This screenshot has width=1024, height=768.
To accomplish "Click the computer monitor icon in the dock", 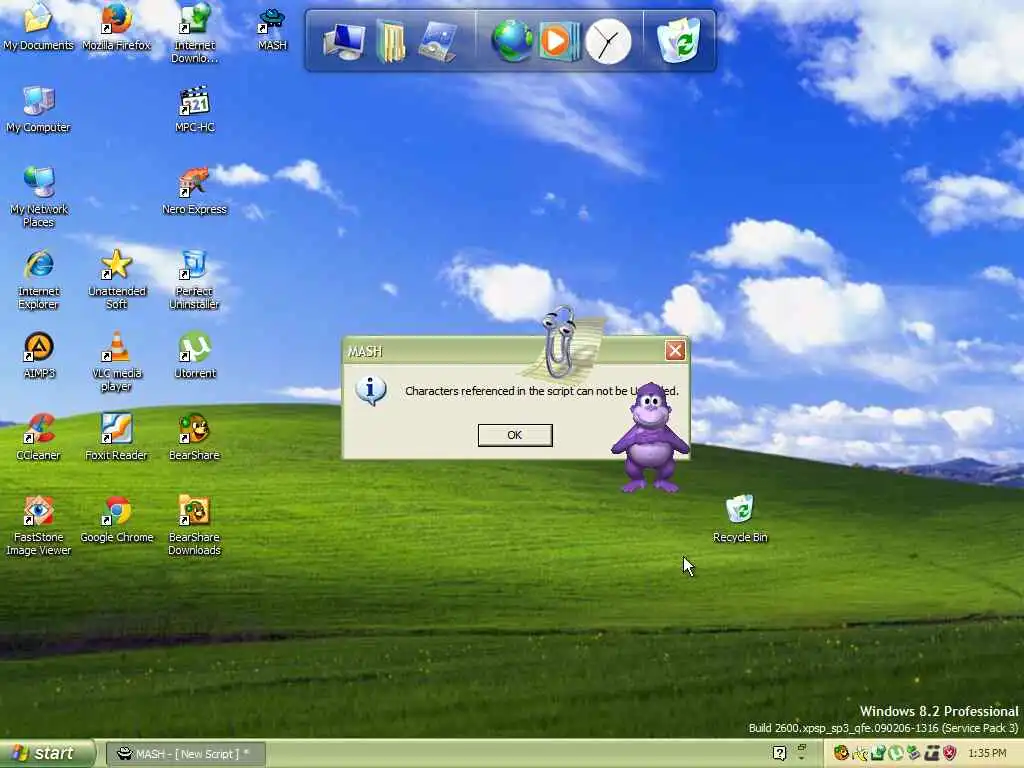I will point(344,42).
